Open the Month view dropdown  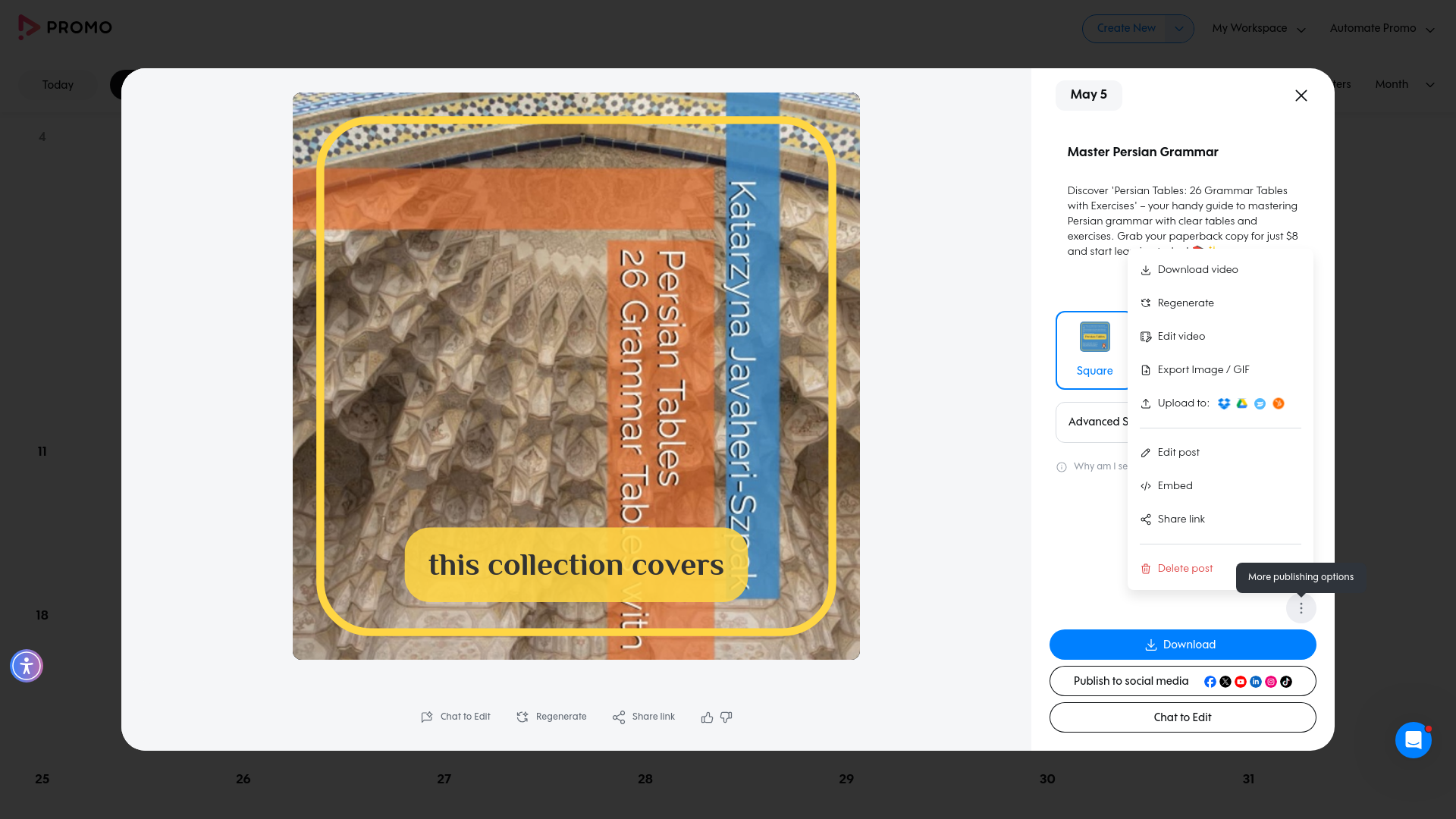[1404, 84]
